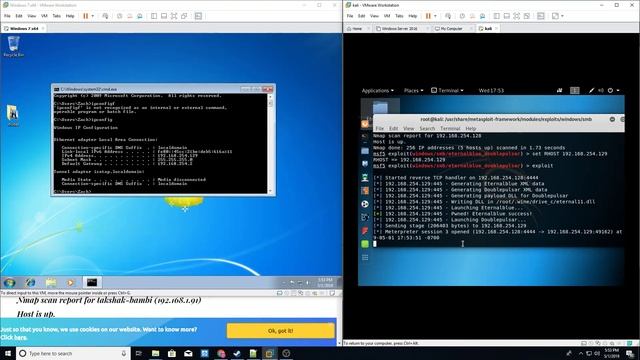Expand power options dropdown in Windows 7 VMware
This screenshot has width=640, height=360.
93,16
